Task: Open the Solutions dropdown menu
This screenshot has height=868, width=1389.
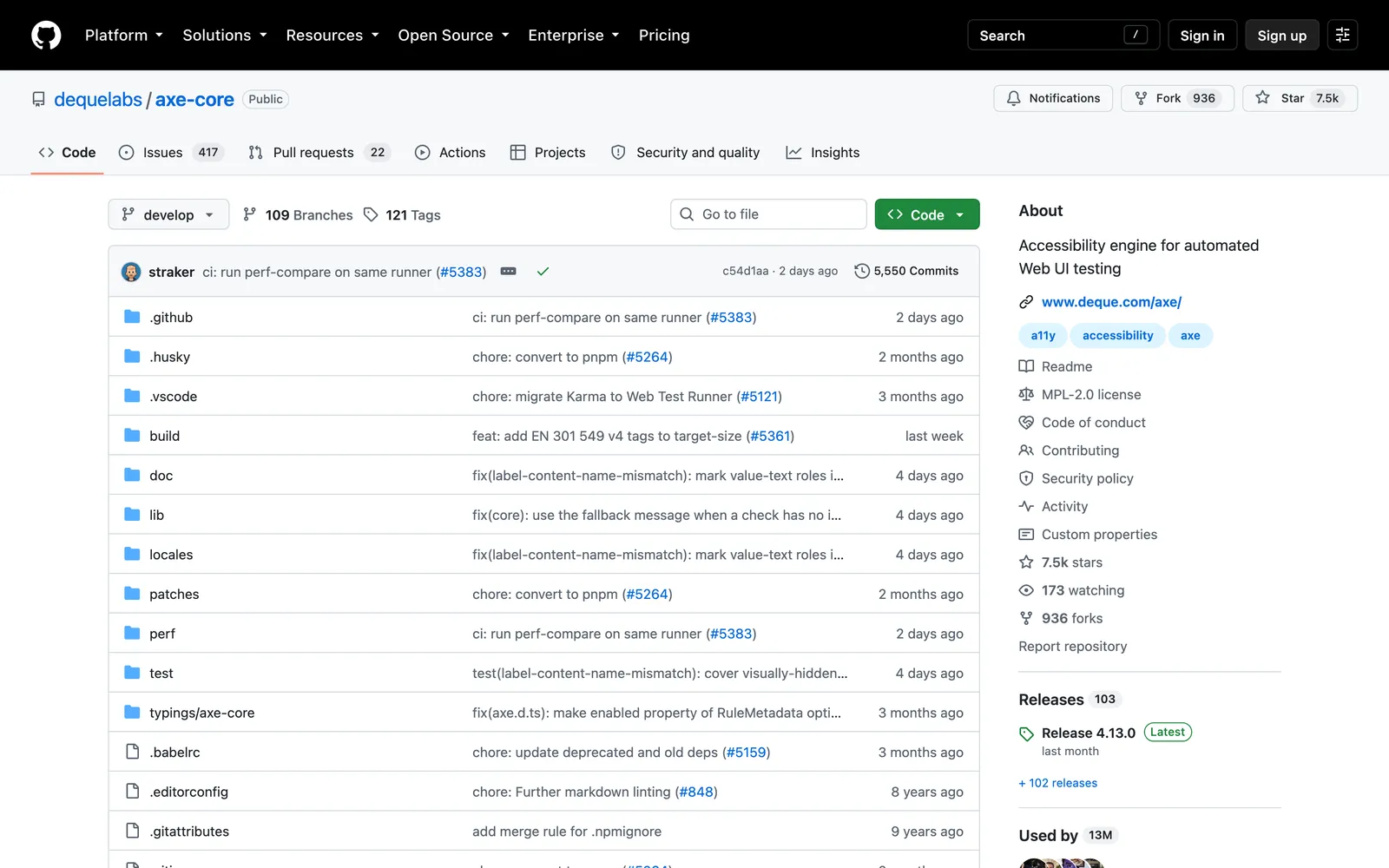Action: 225,36
